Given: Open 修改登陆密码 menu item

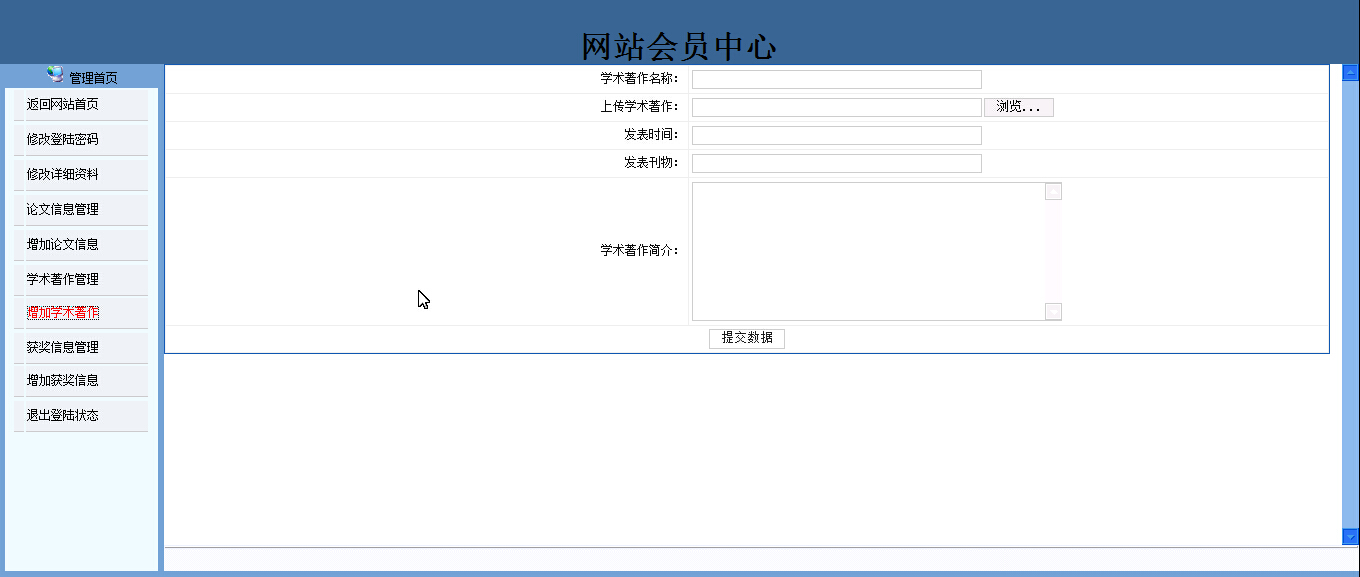Looking at the screenshot, I should coord(63,139).
